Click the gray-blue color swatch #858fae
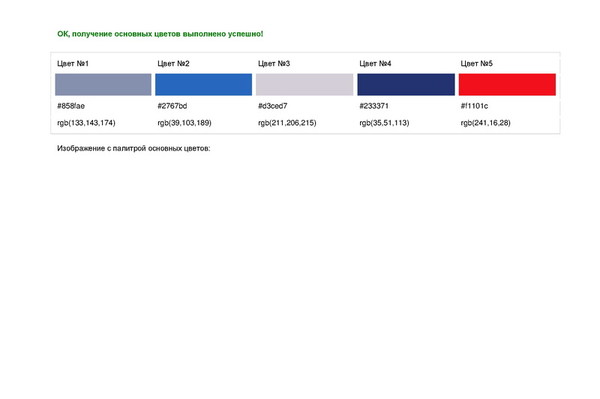The width and height of the screenshot is (600, 399). coord(103,85)
